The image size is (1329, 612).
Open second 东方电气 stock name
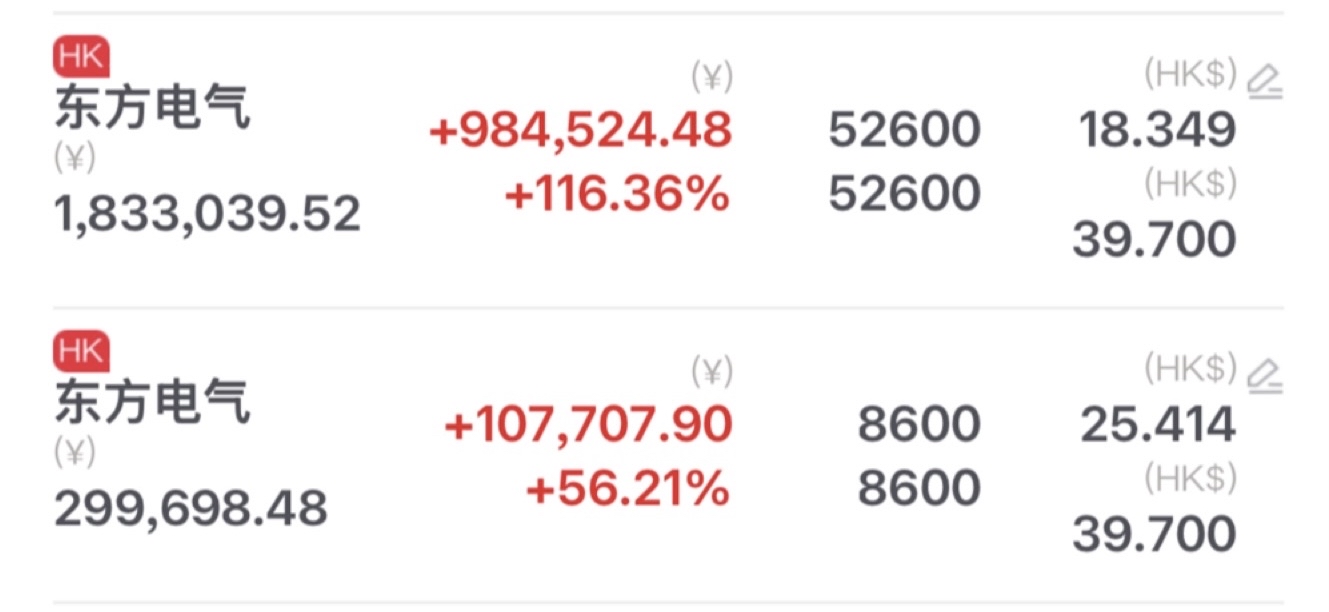point(152,403)
